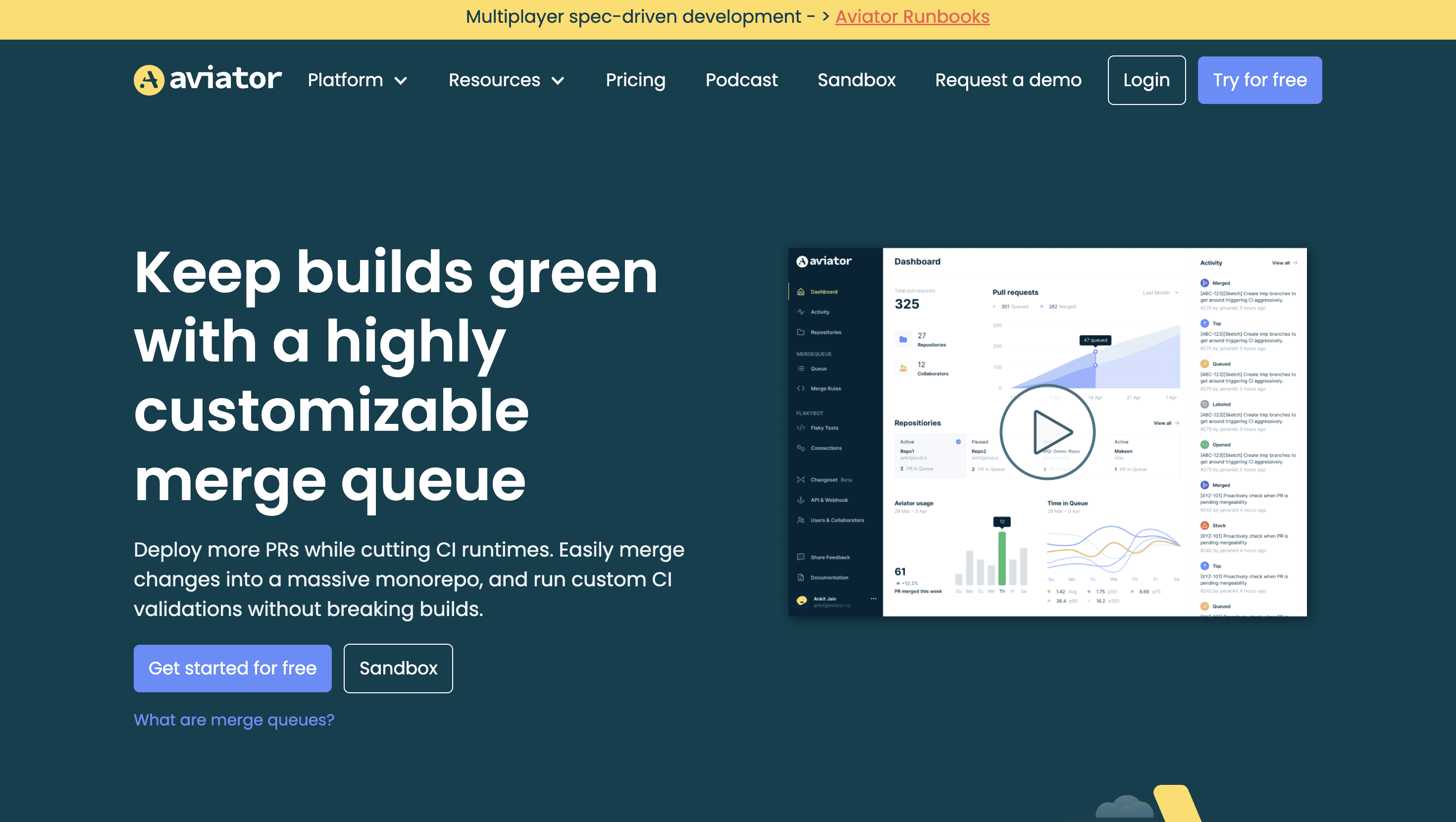Click the Flaky Tests icon in the sidebar

(x=800, y=428)
